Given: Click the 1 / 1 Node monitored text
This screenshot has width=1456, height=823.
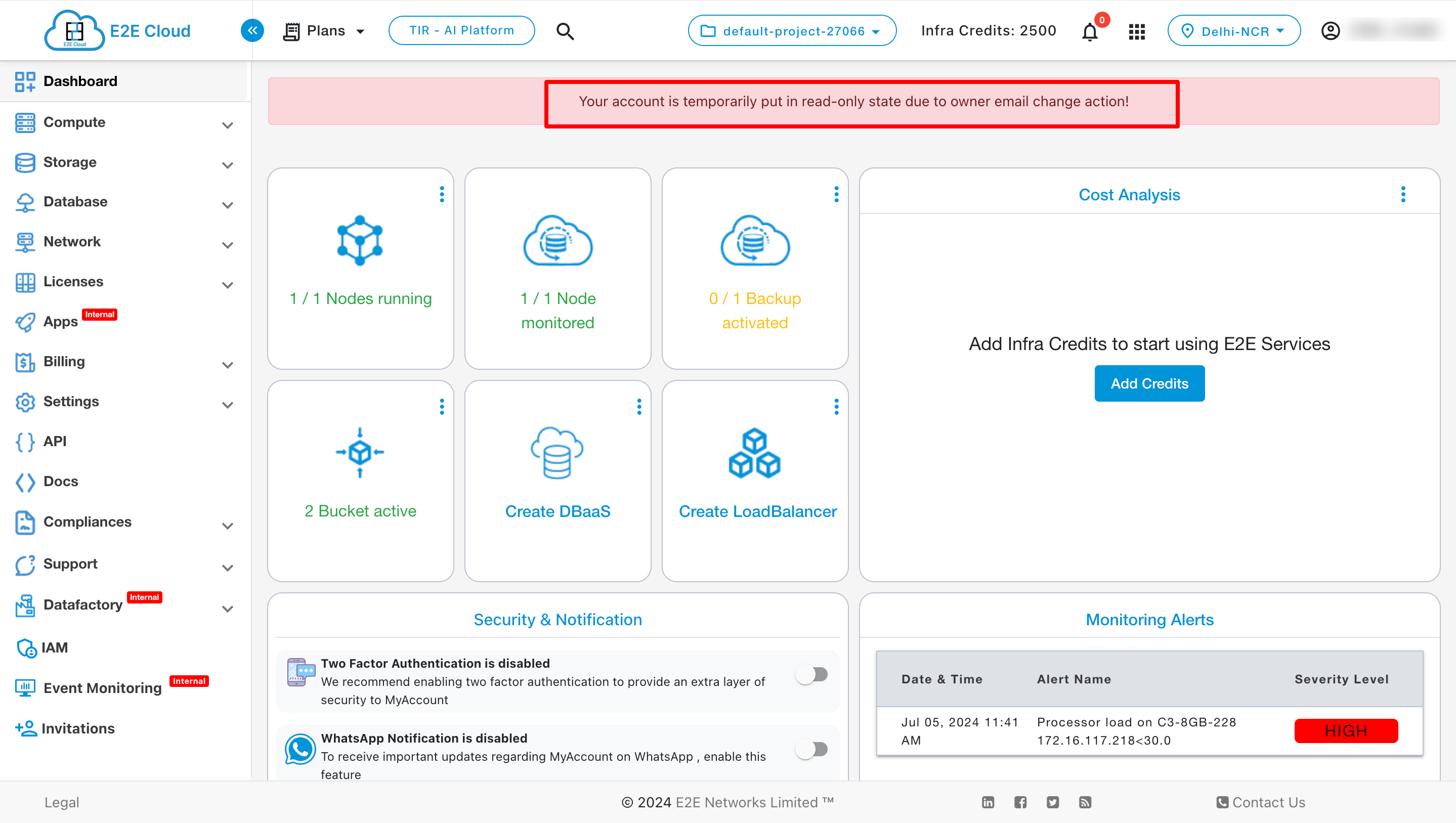Looking at the screenshot, I should [558, 310].
